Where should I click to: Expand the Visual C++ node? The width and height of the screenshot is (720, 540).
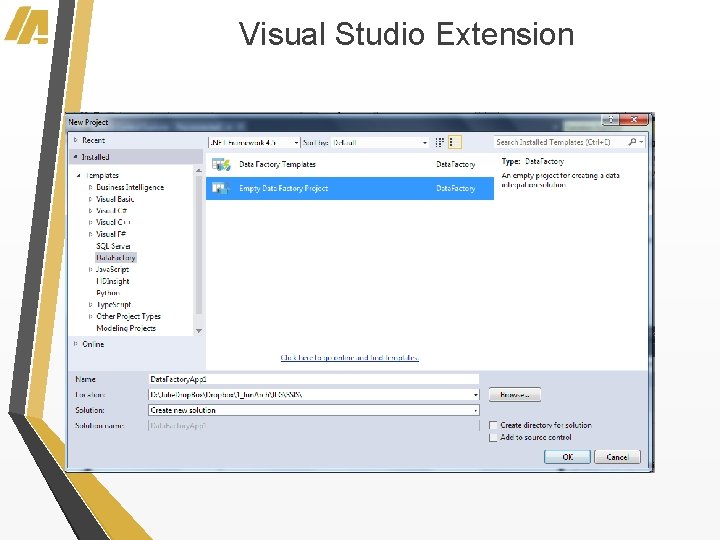coord(90,222)
